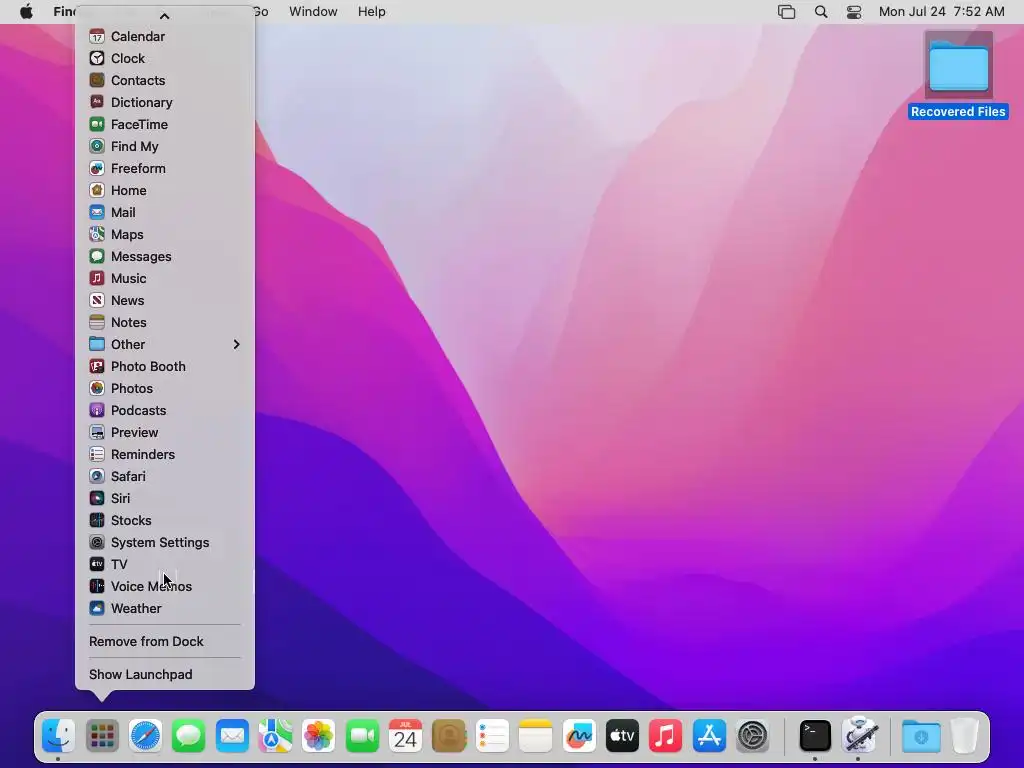Choose Photo Booth from the menu
This screenshot has height=768, width=1024.
click(165, 366)
